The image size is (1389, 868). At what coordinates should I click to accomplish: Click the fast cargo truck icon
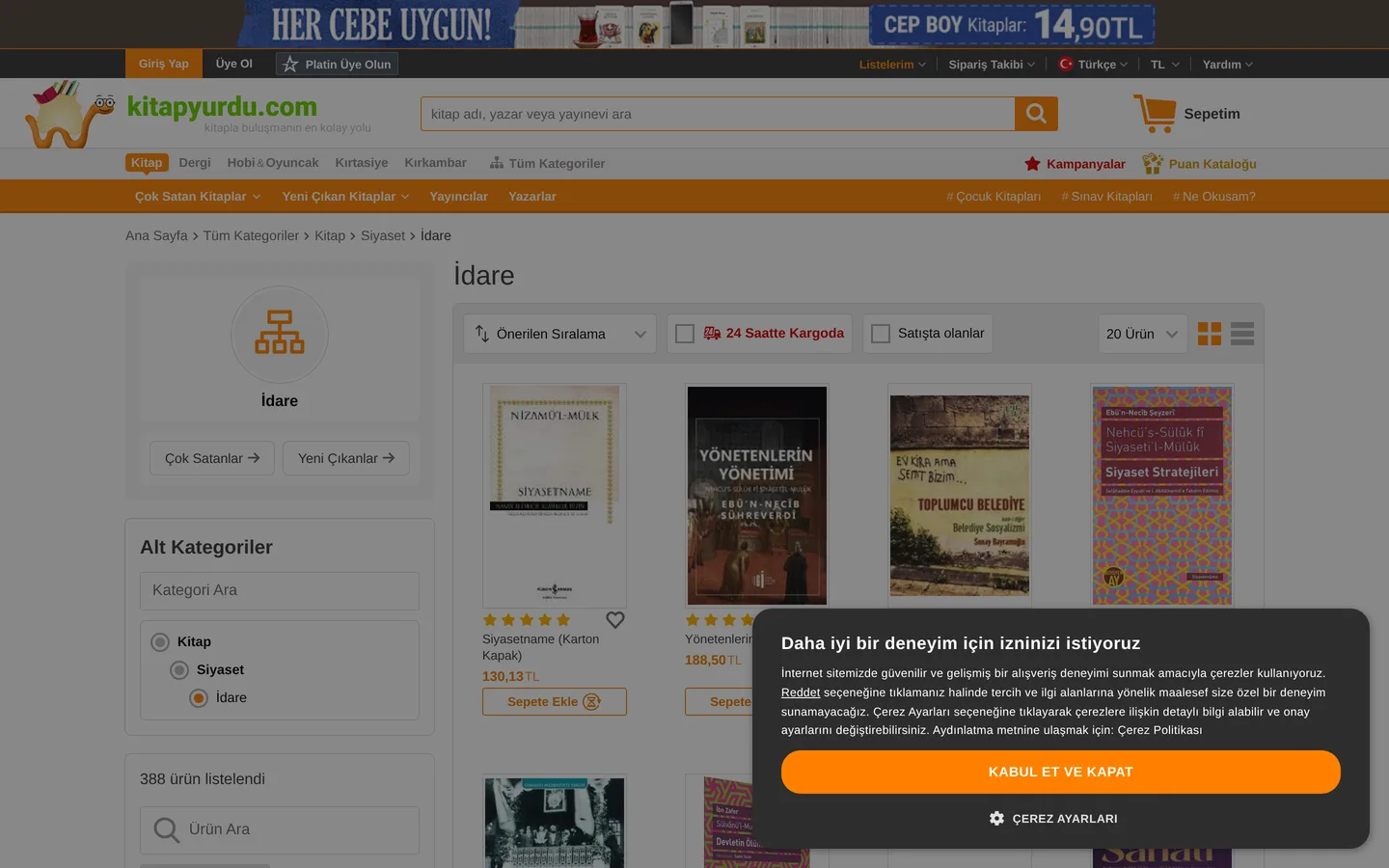[712, 334]
